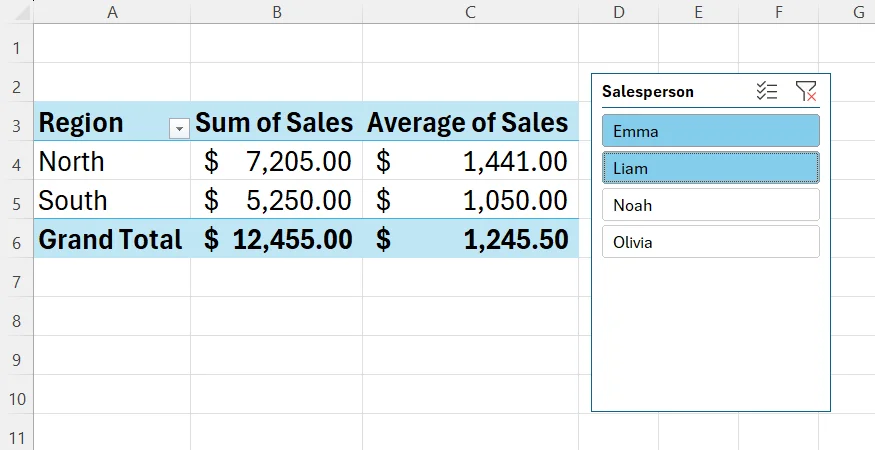Select column D header
The image size is (875, 450).
tap(618, 12)
